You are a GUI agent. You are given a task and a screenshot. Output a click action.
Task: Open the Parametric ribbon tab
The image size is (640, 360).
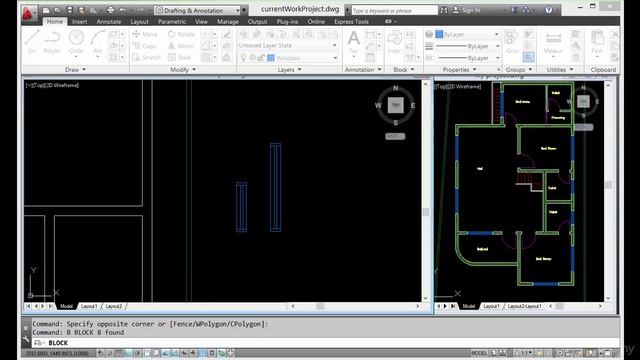[x=171, y=22]
